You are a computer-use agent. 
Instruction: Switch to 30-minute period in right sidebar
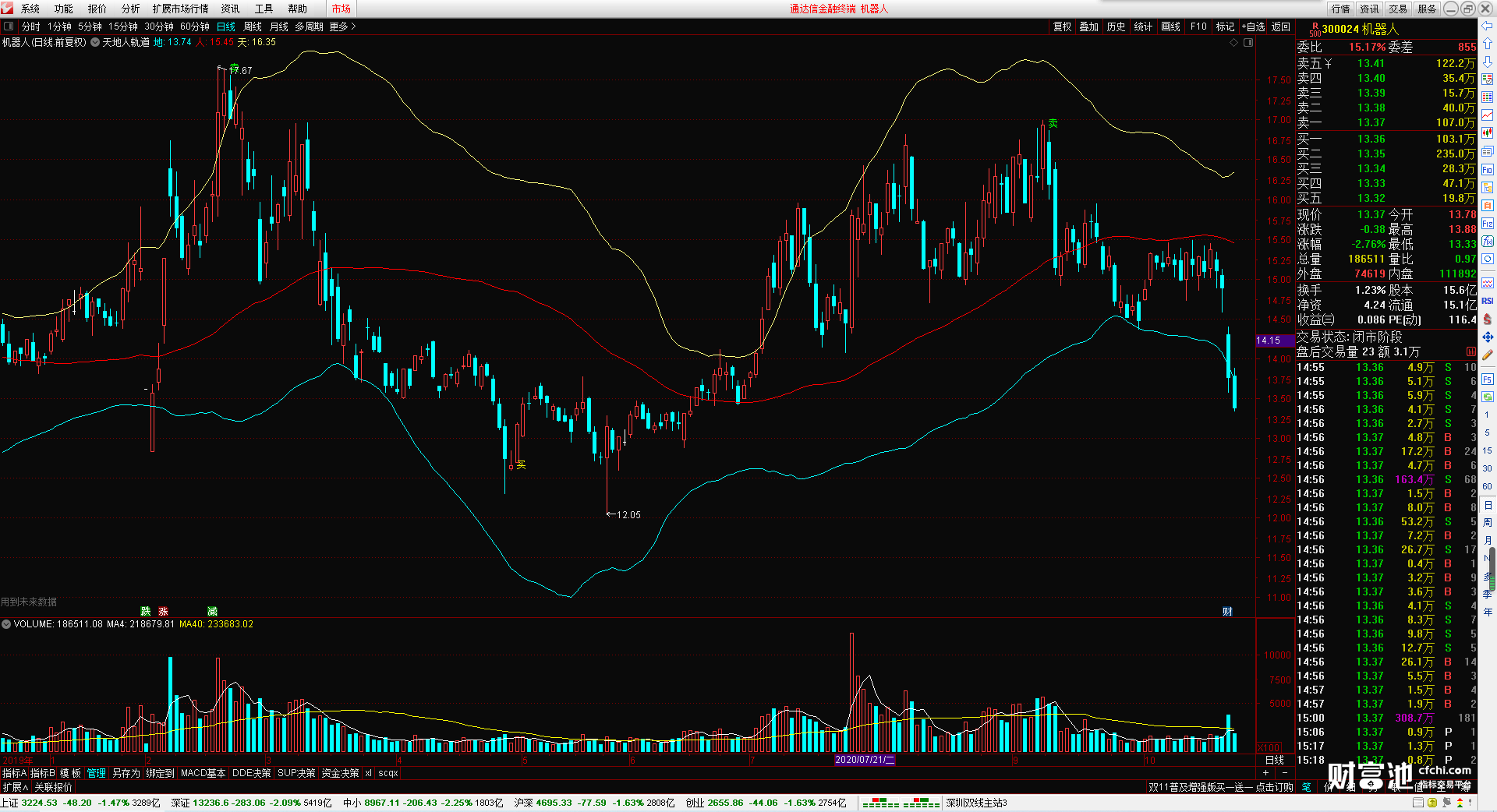coord(1488,468)
